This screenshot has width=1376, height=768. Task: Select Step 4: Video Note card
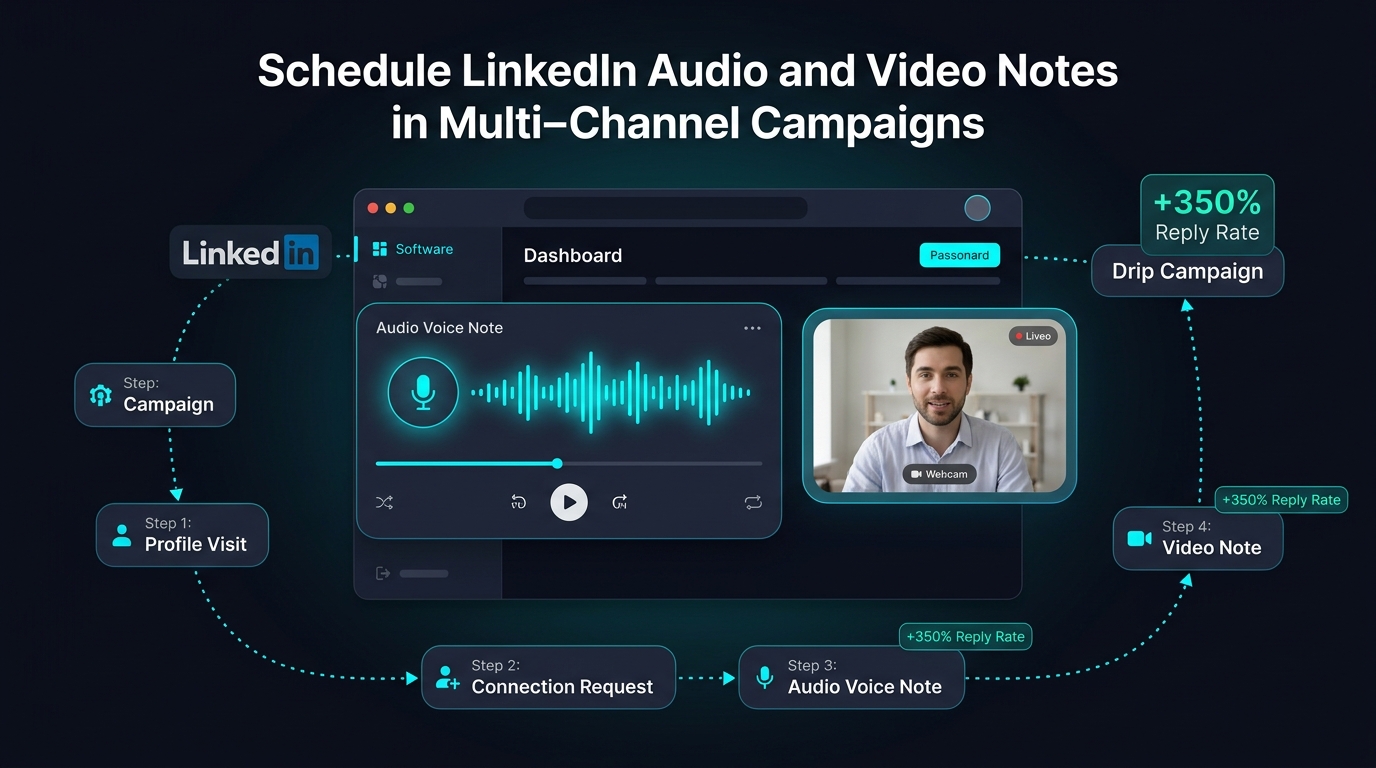(x=1198, y=538)
